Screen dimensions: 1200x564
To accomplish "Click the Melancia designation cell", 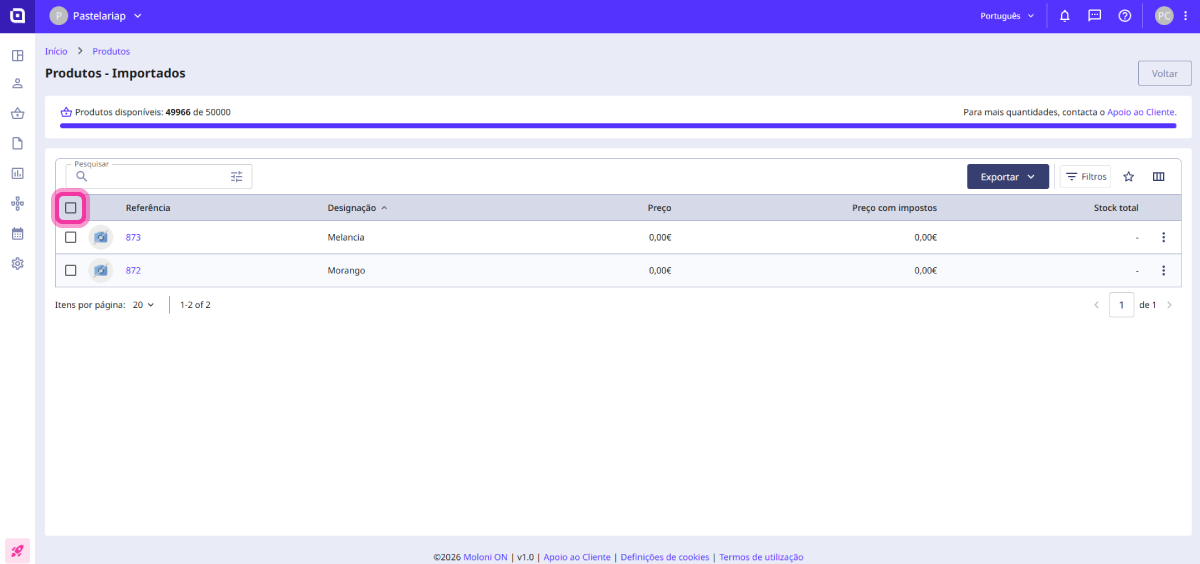I will 346,237.
